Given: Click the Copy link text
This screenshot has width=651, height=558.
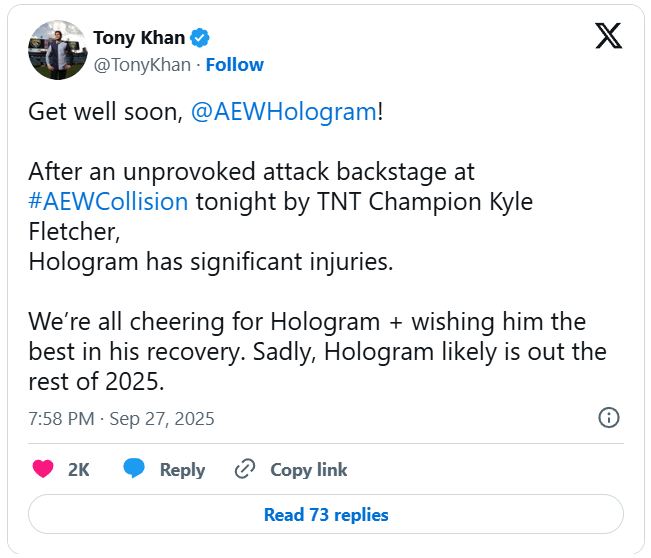Looking at the screenshot, I should pyautogui.click(x=309, y=469).
